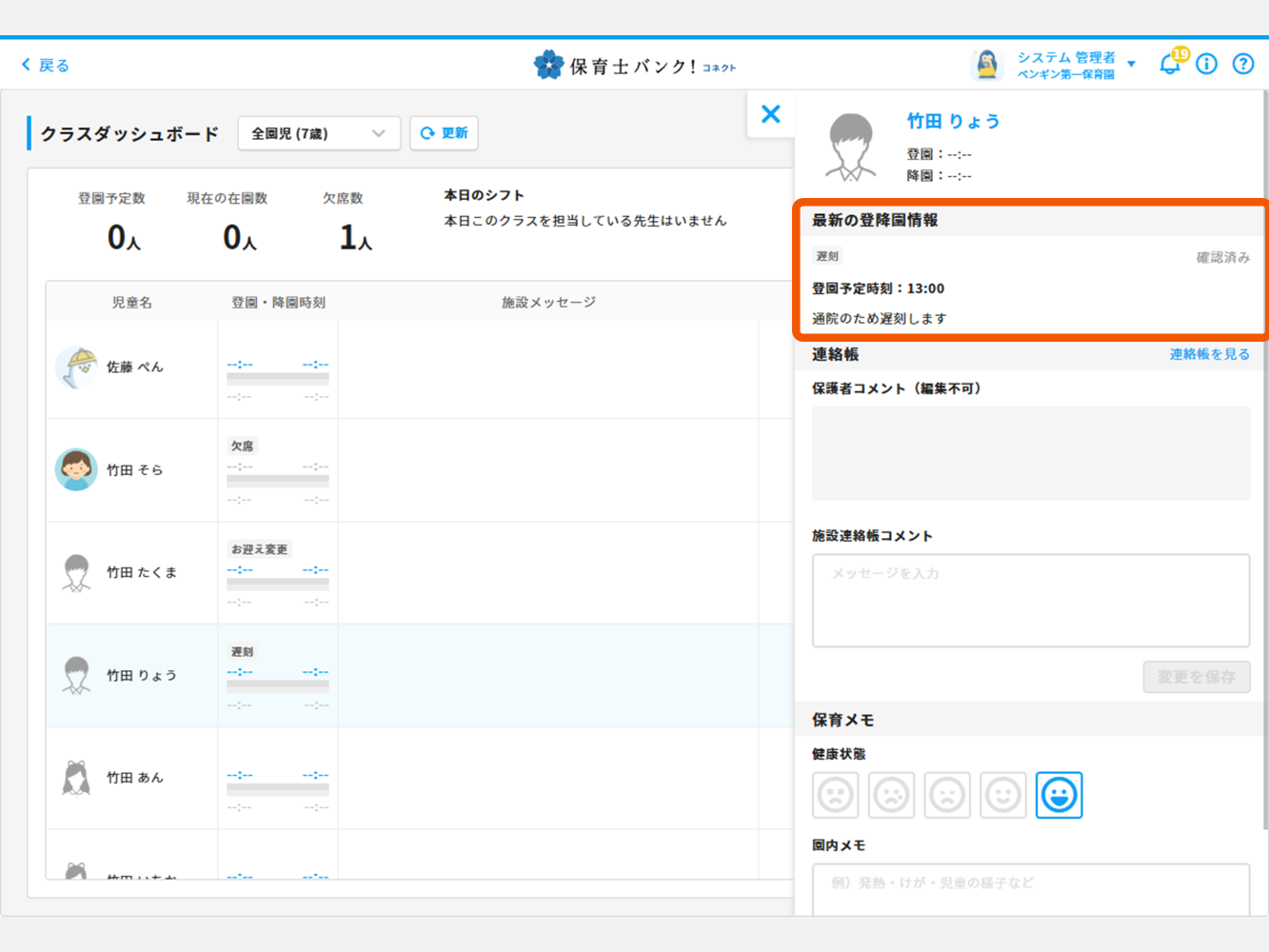Select the happiest health face

point(1059,795)
